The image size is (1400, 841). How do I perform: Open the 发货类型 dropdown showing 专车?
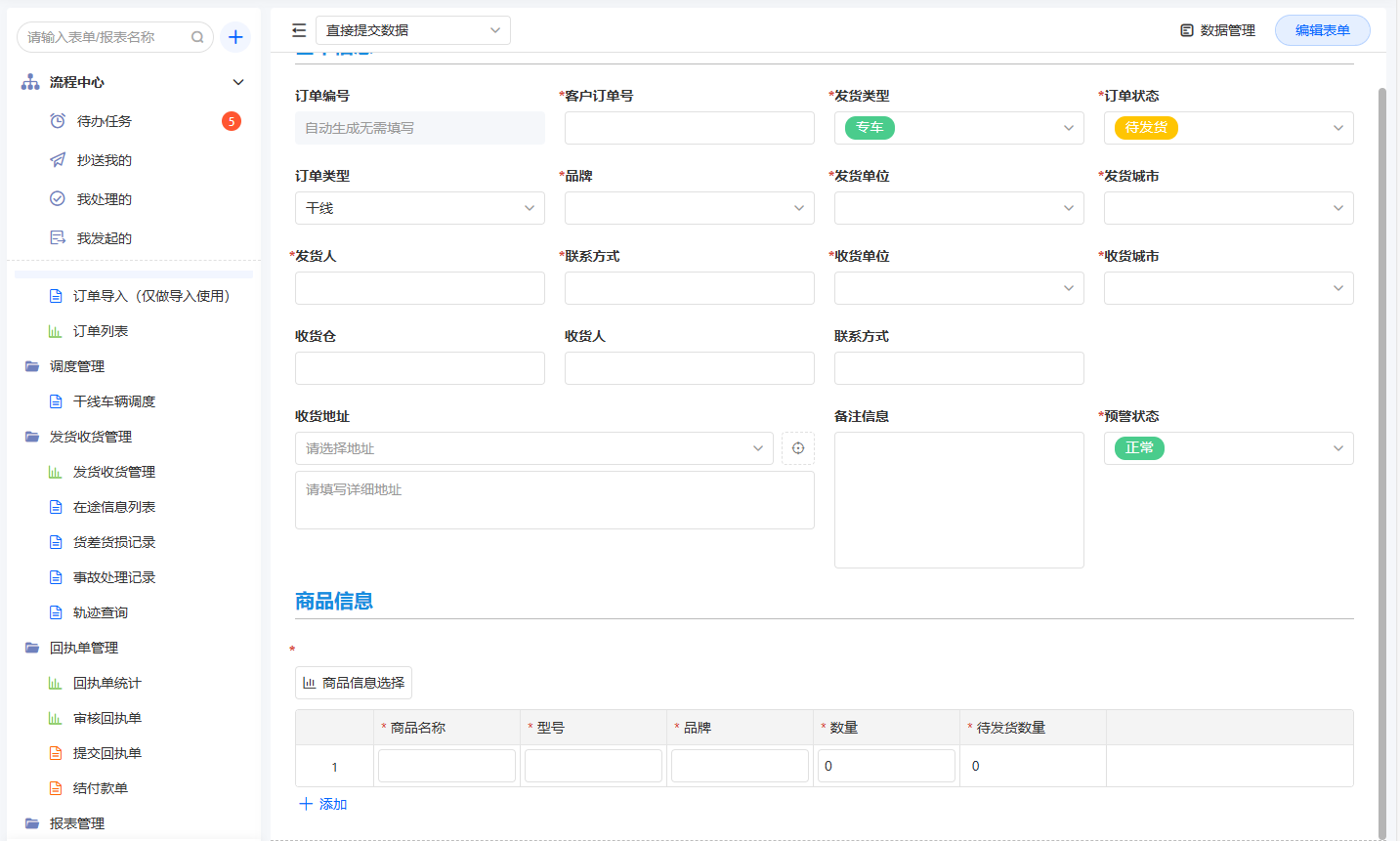click(959, 128)
